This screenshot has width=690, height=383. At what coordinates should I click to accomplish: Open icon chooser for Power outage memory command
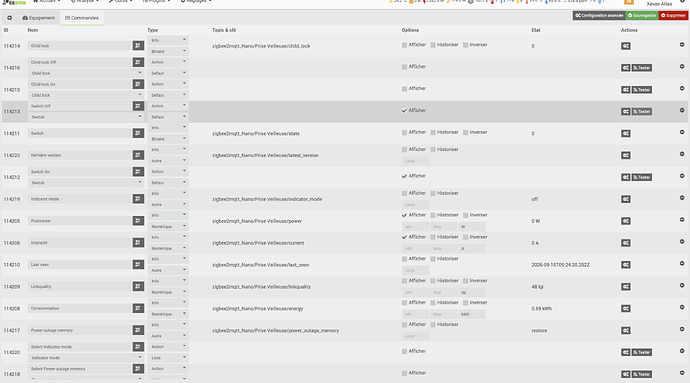point(138,330)
